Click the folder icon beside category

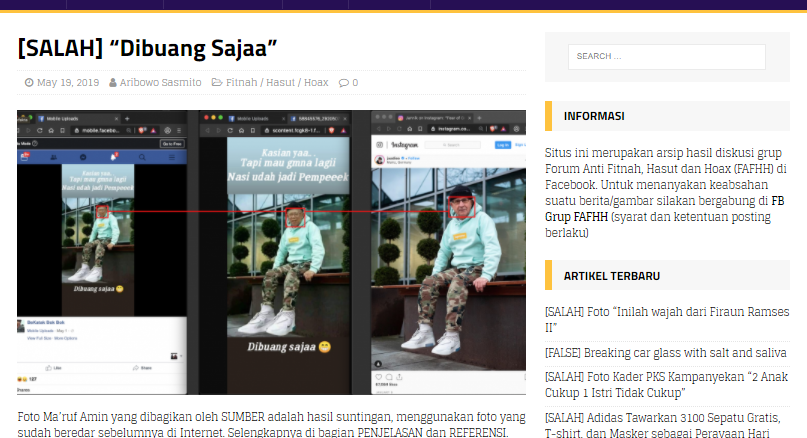tap(217, 82)
